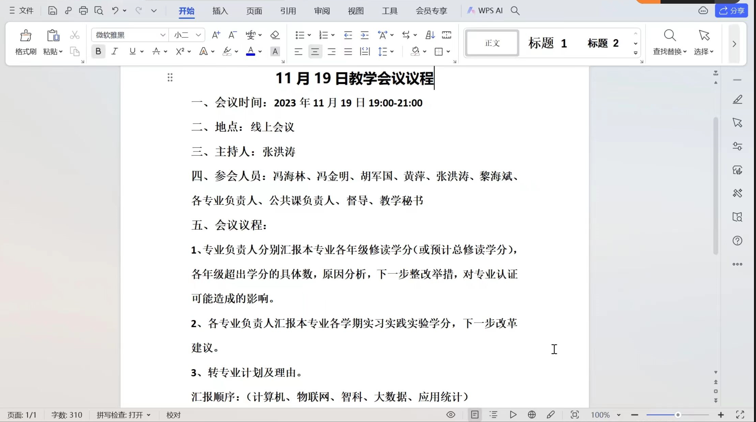This screenshot has height=422, width=756.
Task: Click the zoom slider in status bar
Action: 677,415
